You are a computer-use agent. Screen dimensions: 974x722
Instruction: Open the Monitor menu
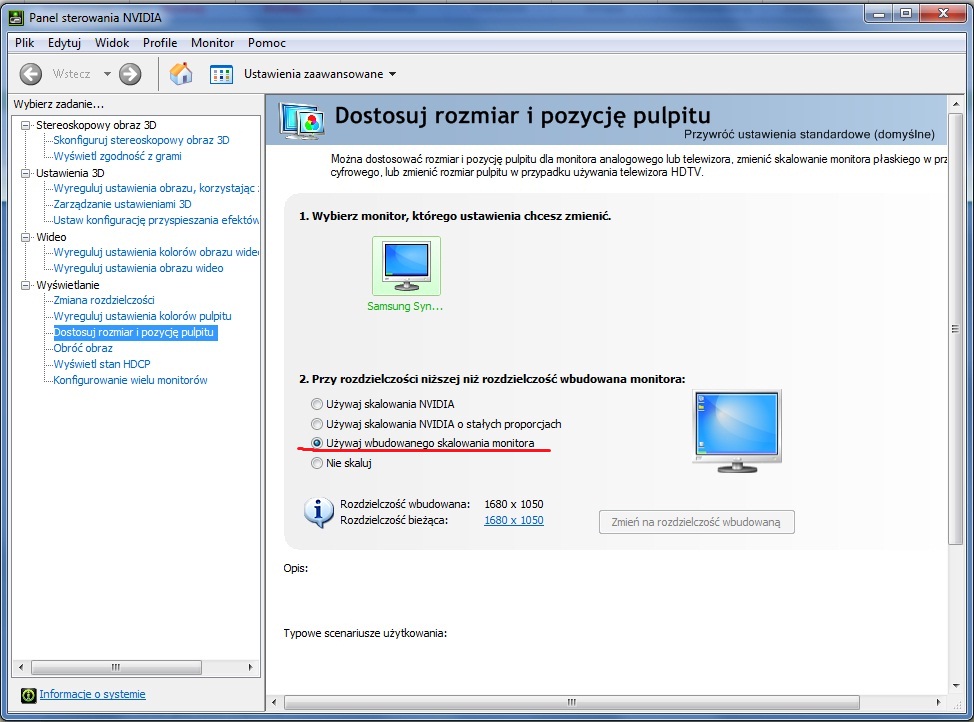[212, 43]
